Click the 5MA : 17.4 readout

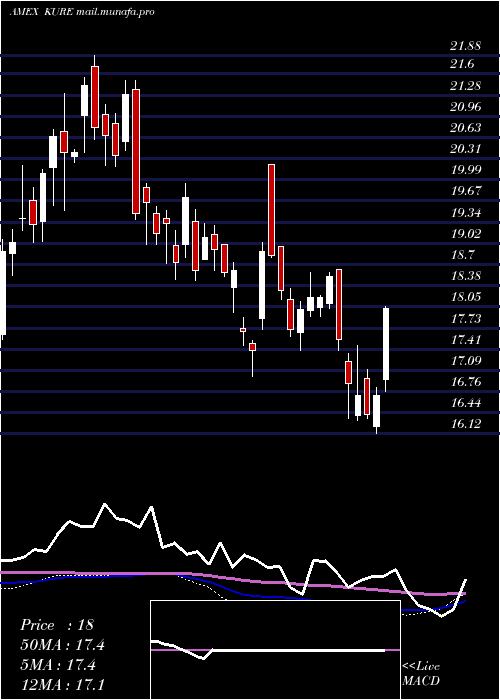[x=58, y=665]
